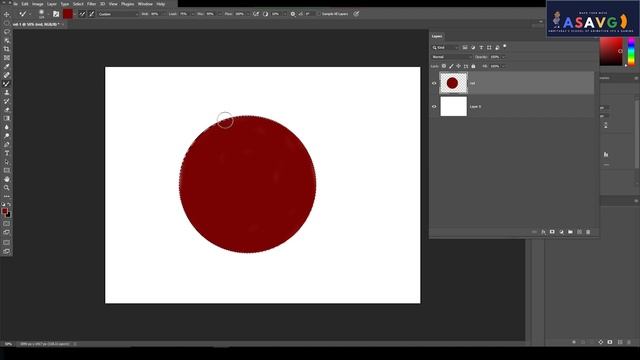640x360 pixels.
Task: Delete layer with trash icon
Action: click(x=588, y=232)
